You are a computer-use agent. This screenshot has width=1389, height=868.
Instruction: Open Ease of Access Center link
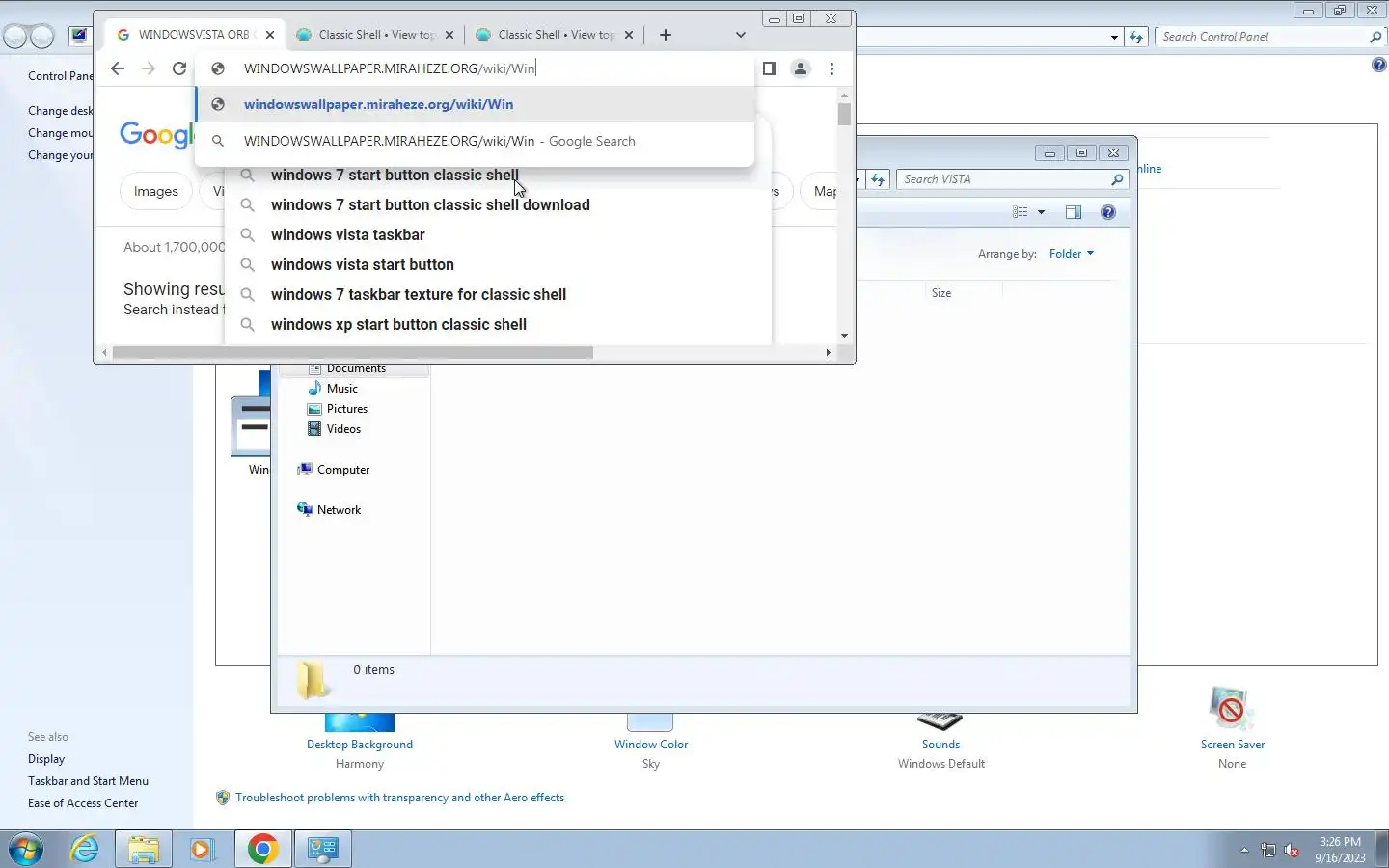[x=83, y=803]
